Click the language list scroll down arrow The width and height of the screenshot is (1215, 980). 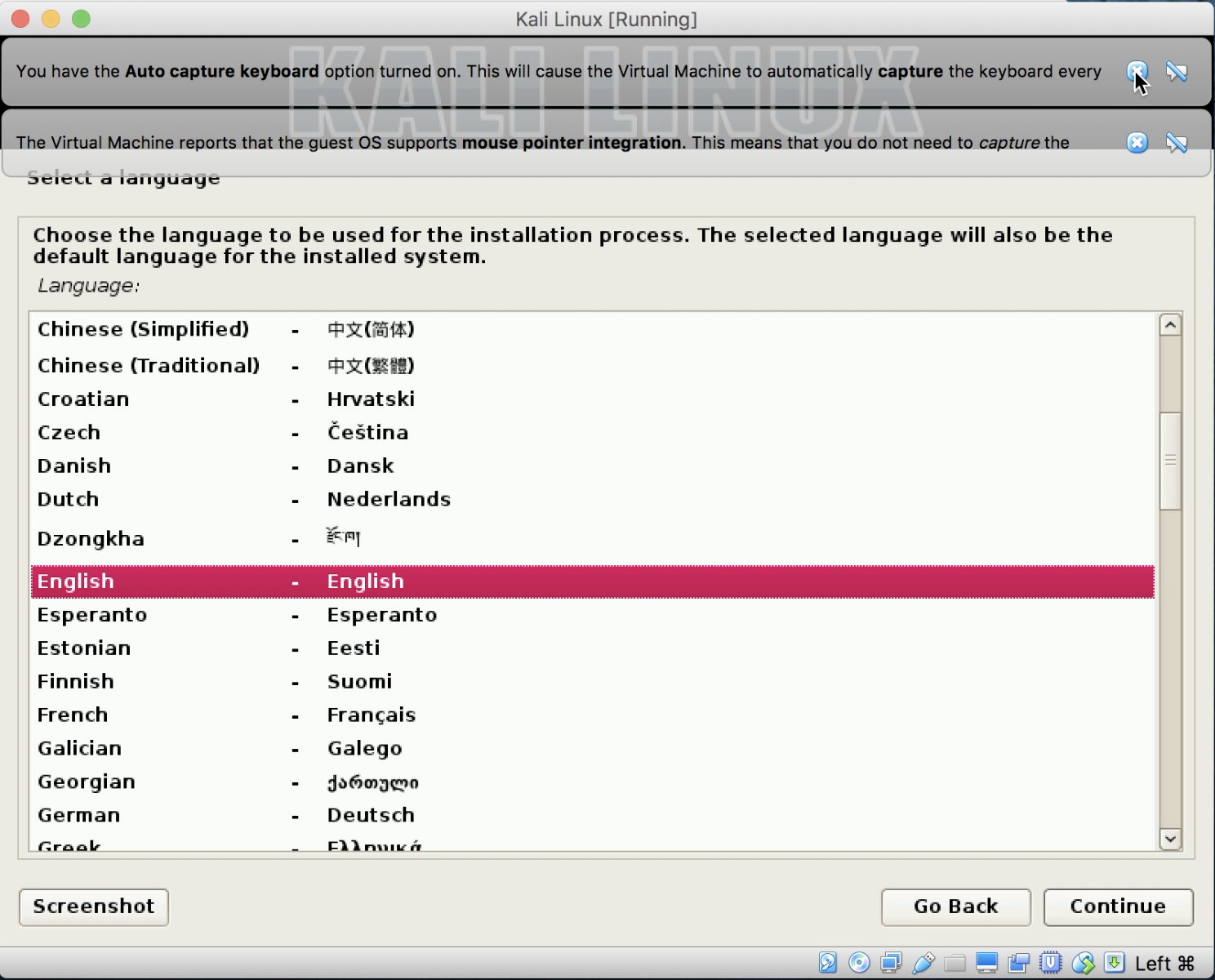point(1170,839)
